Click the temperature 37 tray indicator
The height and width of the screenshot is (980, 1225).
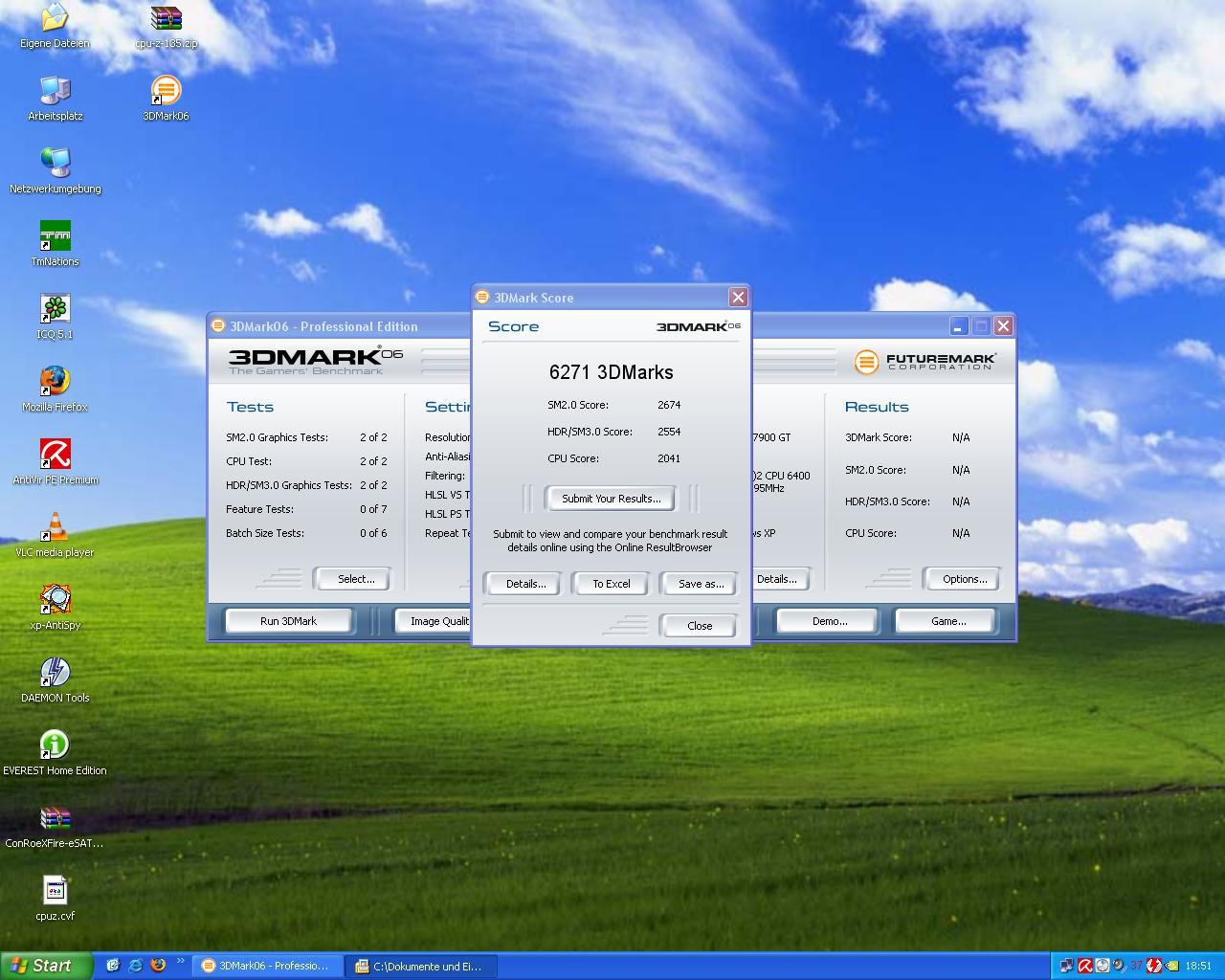[1137, 966]
